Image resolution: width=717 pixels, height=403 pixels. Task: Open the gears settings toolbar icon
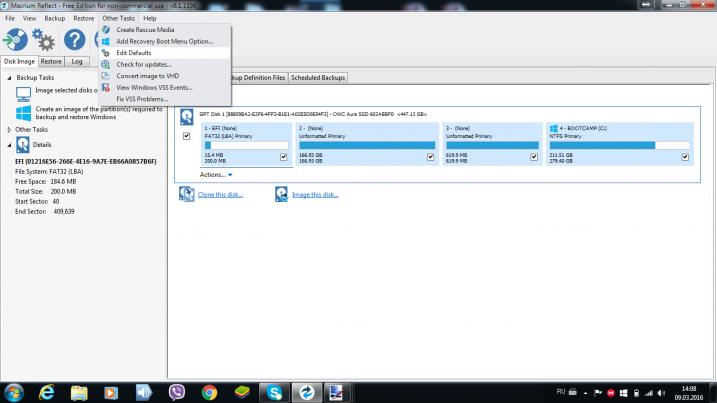coord(43,40)
